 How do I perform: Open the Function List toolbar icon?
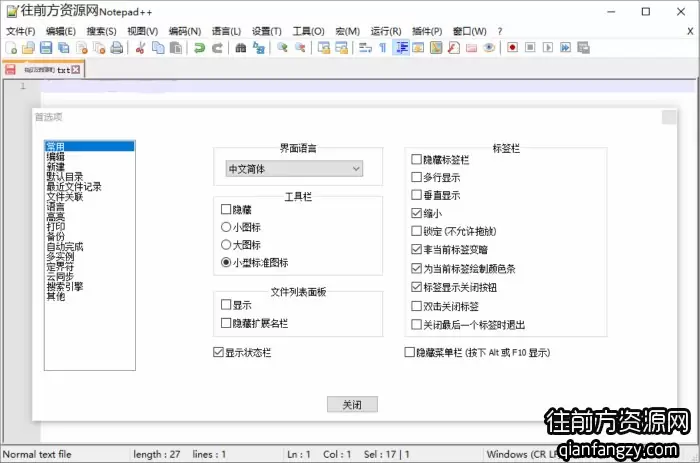tap(454, 47)
